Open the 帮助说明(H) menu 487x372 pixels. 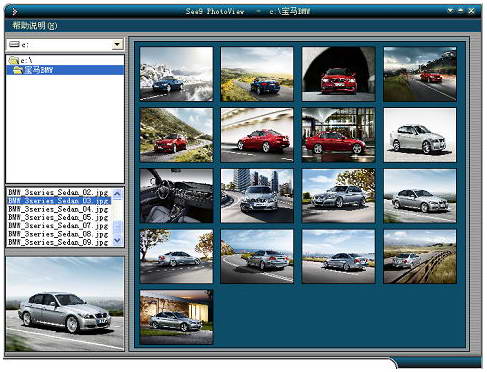tap(35, 26)
